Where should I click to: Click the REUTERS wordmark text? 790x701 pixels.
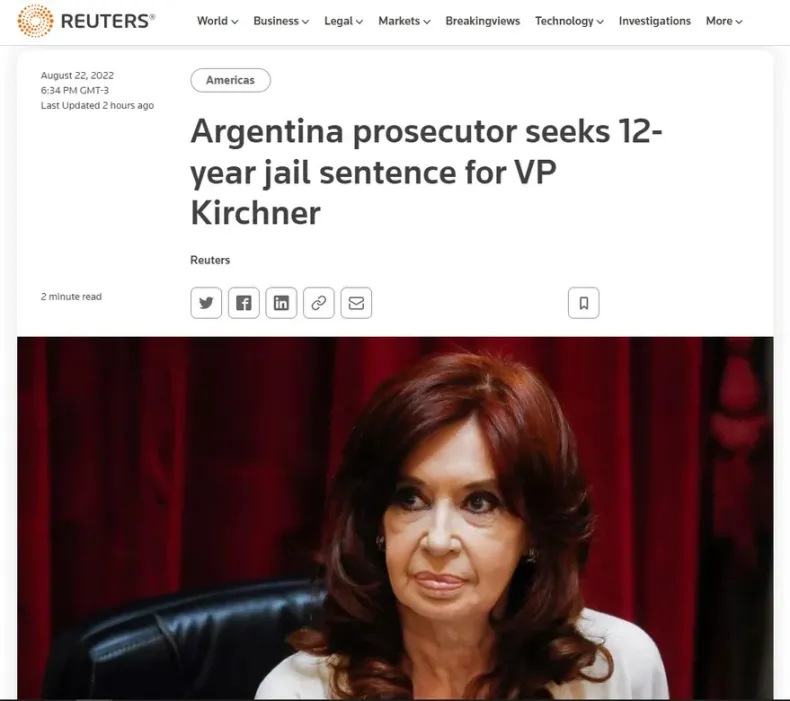[107, 21]
